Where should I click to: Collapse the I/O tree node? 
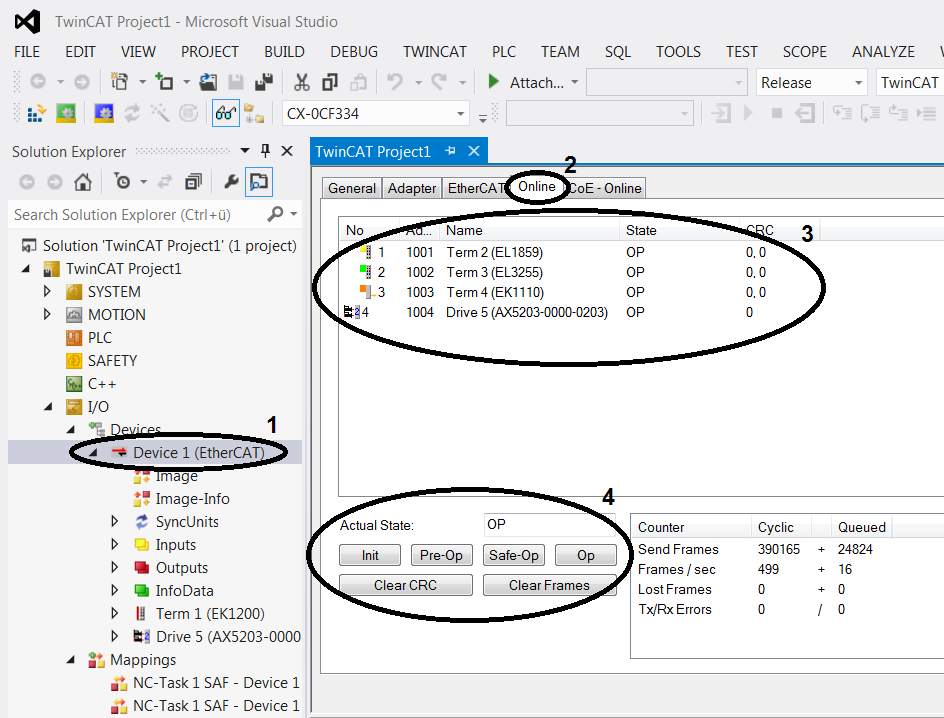[x=48, y=407]
